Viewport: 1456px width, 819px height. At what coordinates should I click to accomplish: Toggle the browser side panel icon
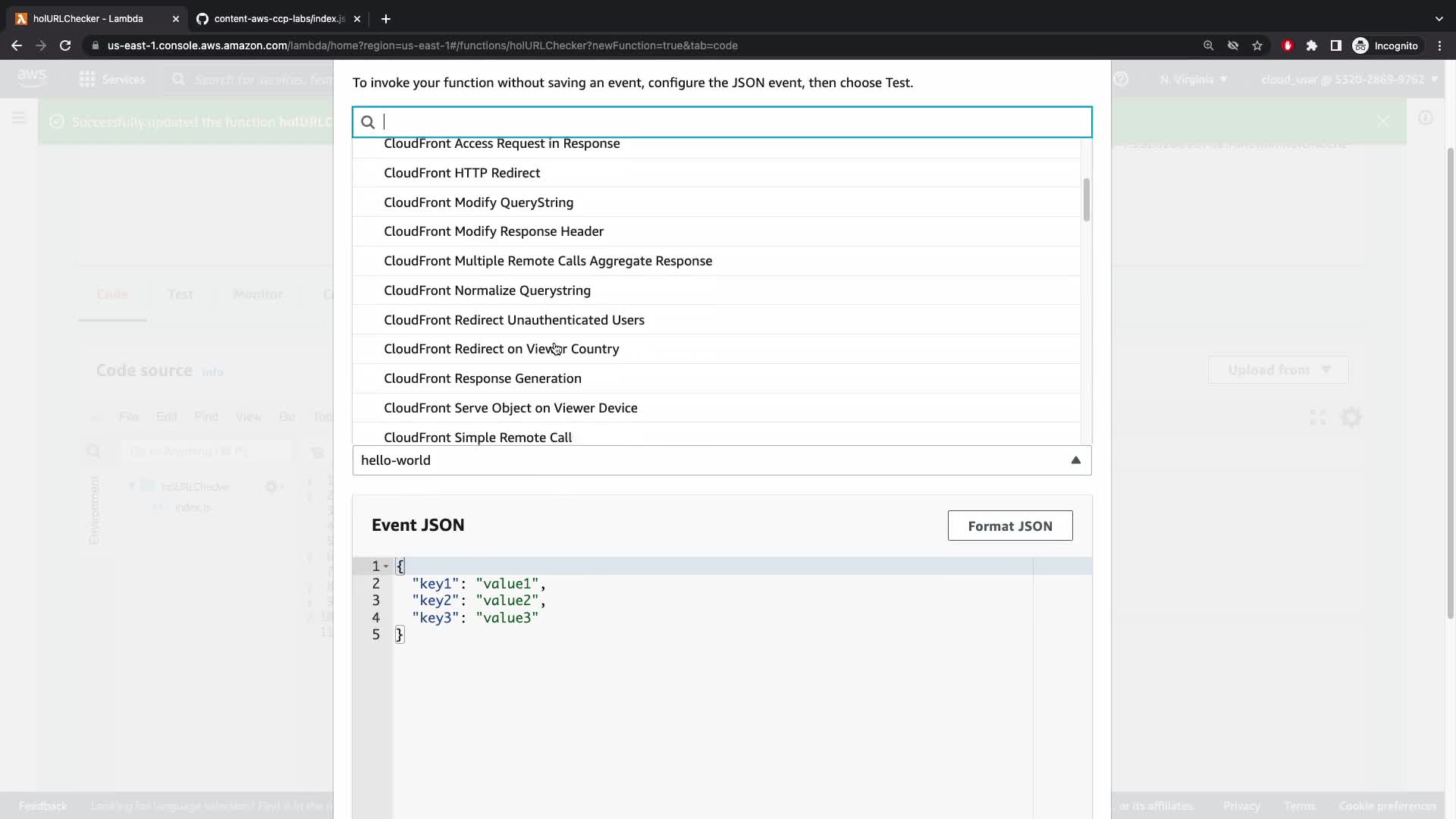tap(1336, 45)
